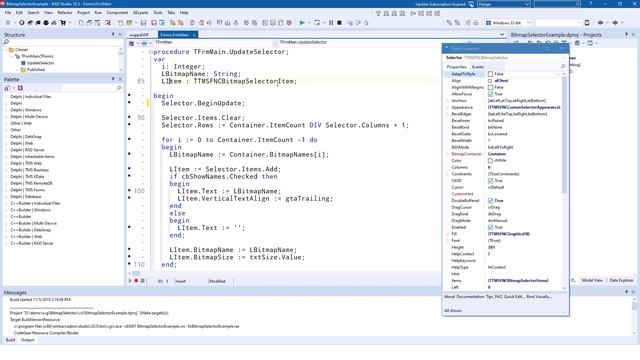
Task: Click the Update Subscription Expired notice
Action: 440,4
